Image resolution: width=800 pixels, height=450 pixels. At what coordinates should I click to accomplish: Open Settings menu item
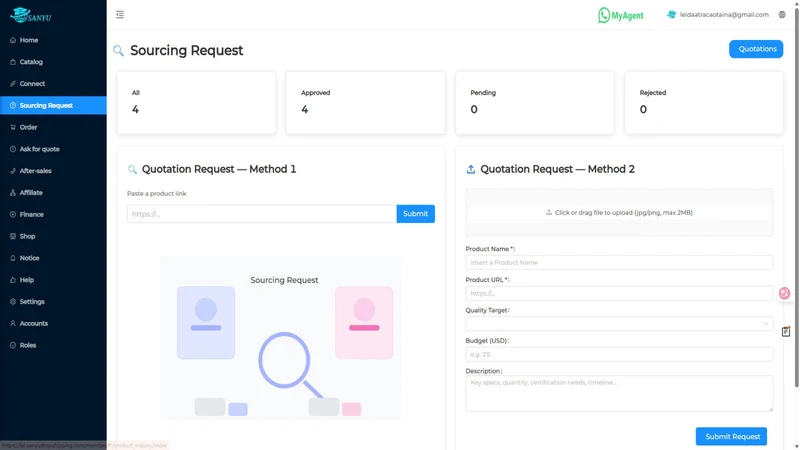pyautogui.click(x=53, y=302)
